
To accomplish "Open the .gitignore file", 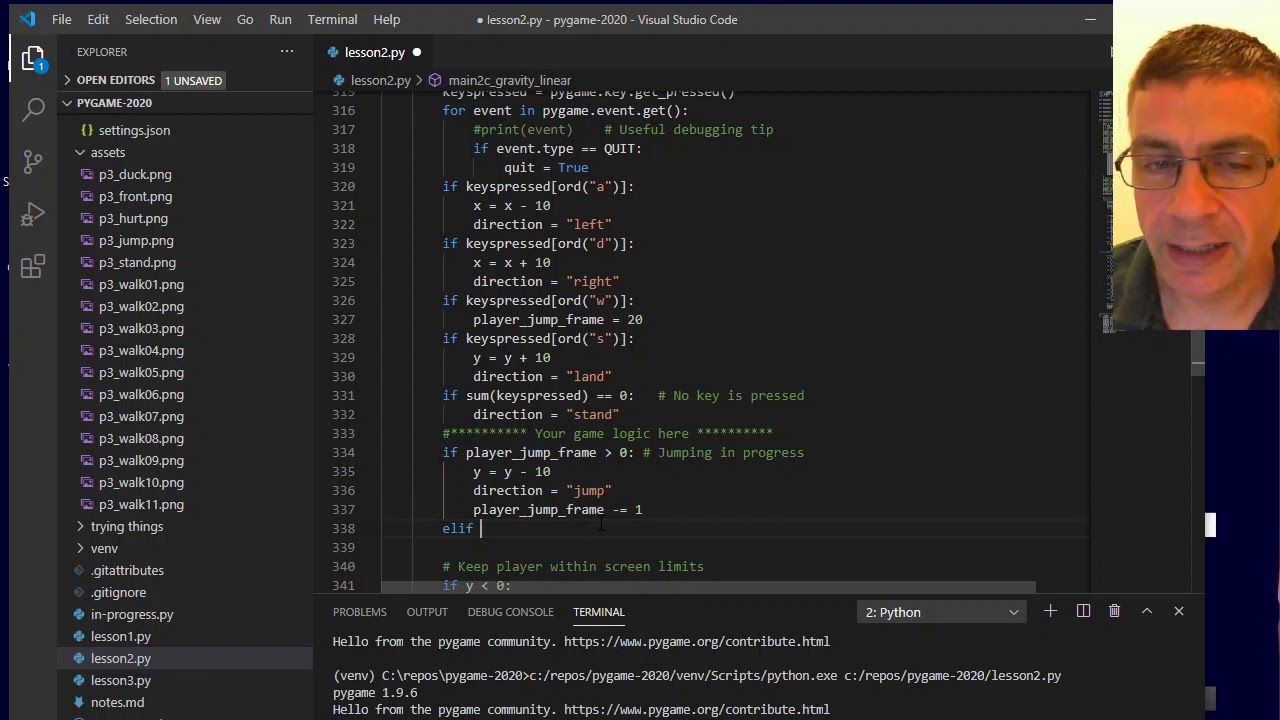I will click(119, 593).
